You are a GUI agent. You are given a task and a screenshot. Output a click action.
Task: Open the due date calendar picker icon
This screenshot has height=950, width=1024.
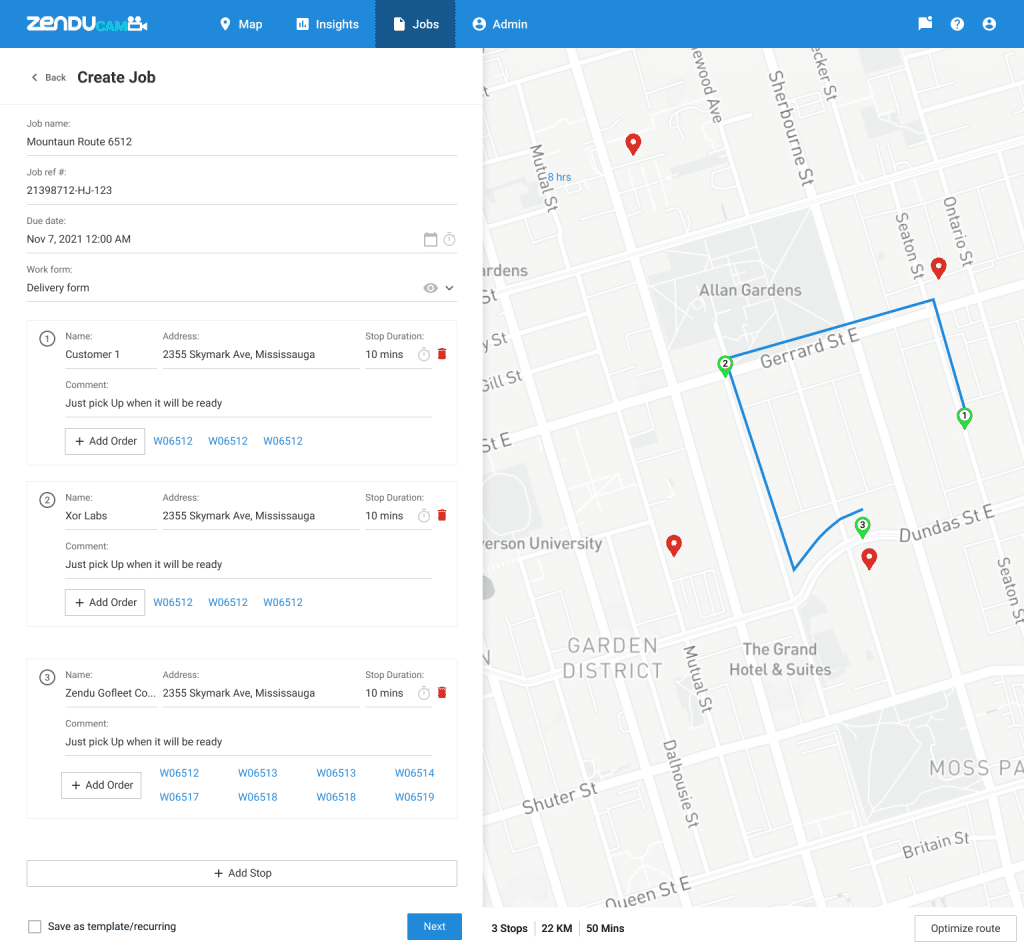430,240
